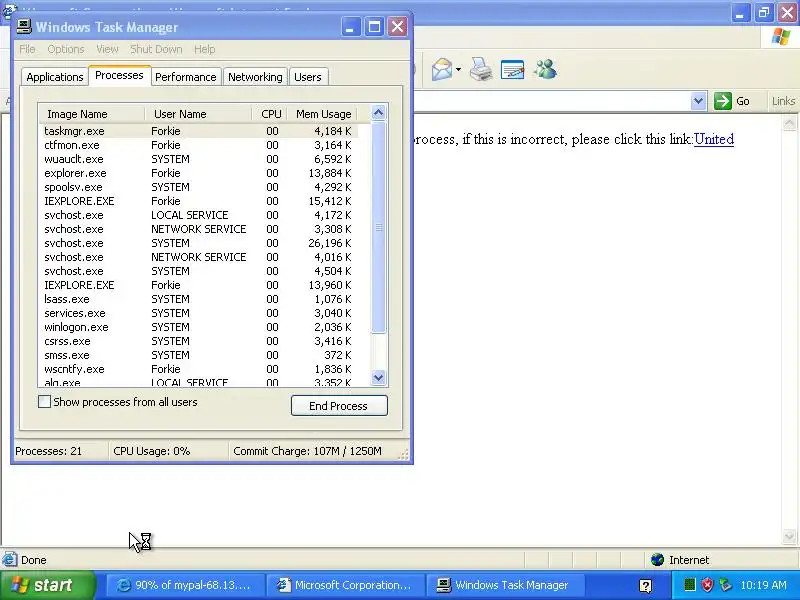Switch to the Networking tab
This screenshot has width=800, height=600.
(255, 77)
